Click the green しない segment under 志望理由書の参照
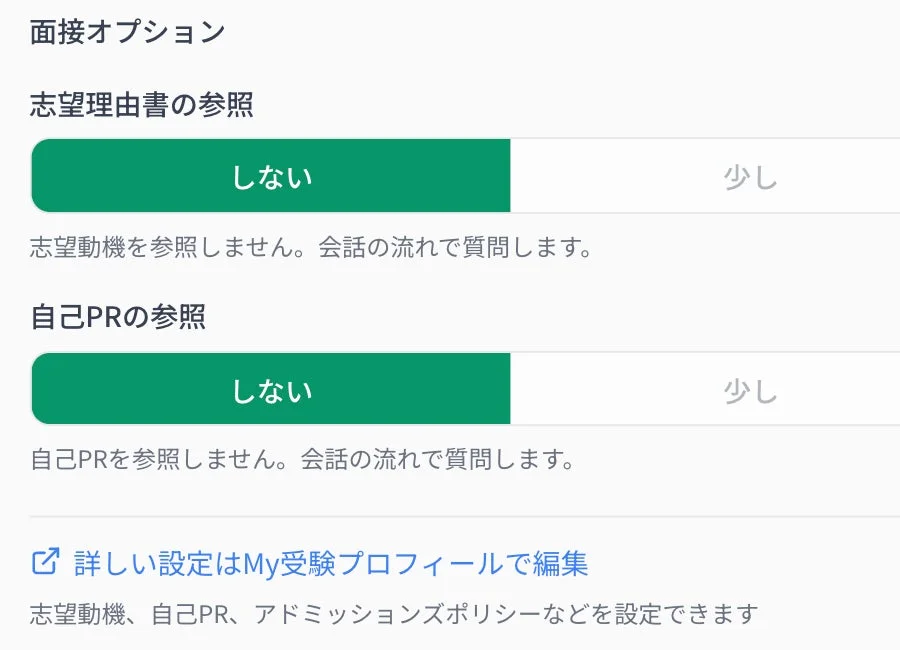 tap(270, 174)
